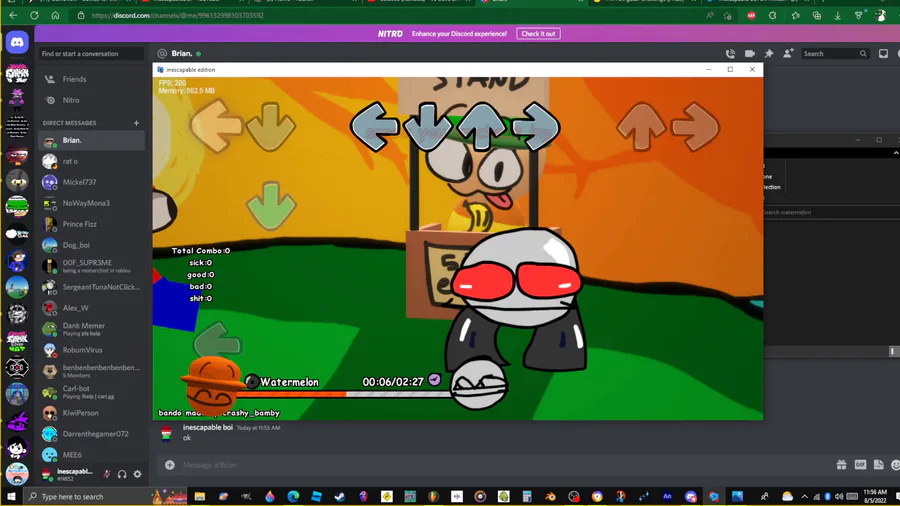Add this page to browser favorites
Viewport: 900px width, 506px height.
pyautogui.click(x=727, y=15)
